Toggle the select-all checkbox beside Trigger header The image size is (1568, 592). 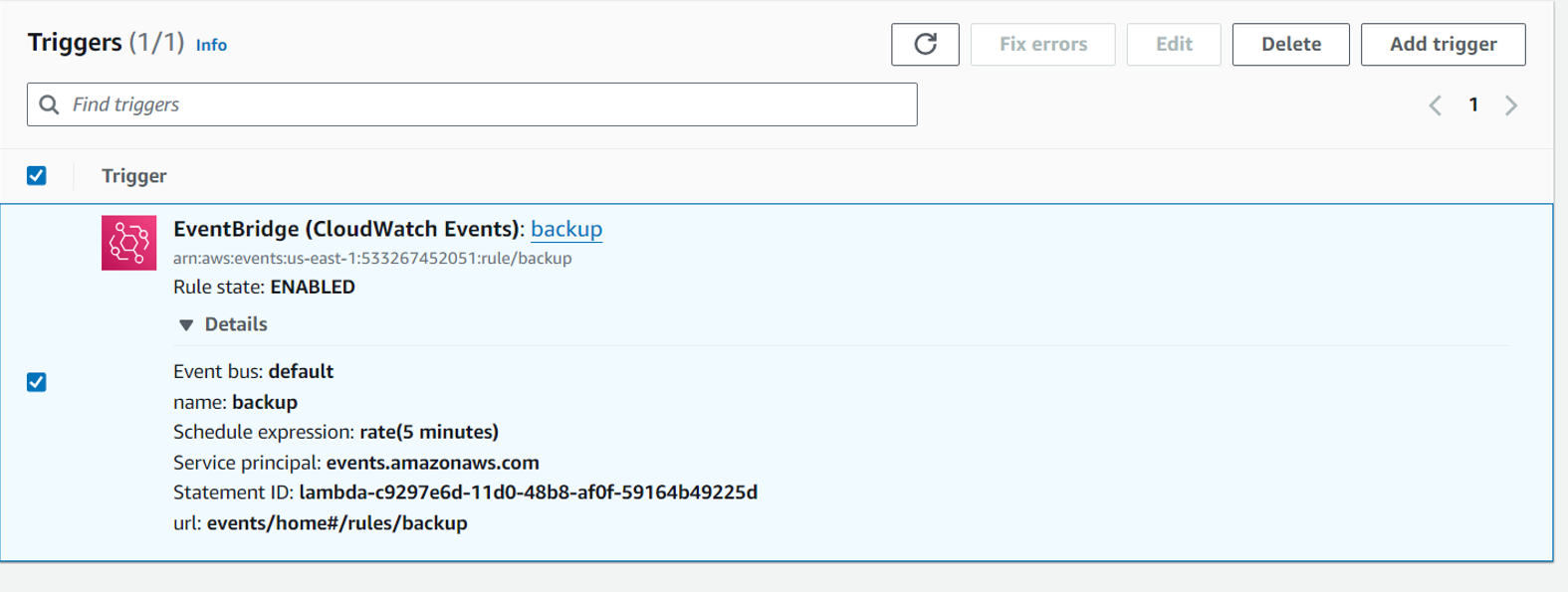(x=37, y=176)
